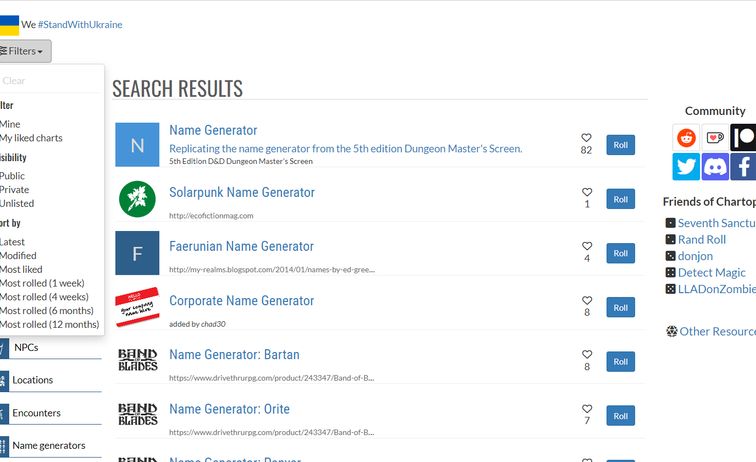
Task: Open the Encounters category tab
Action: [36, 412]
